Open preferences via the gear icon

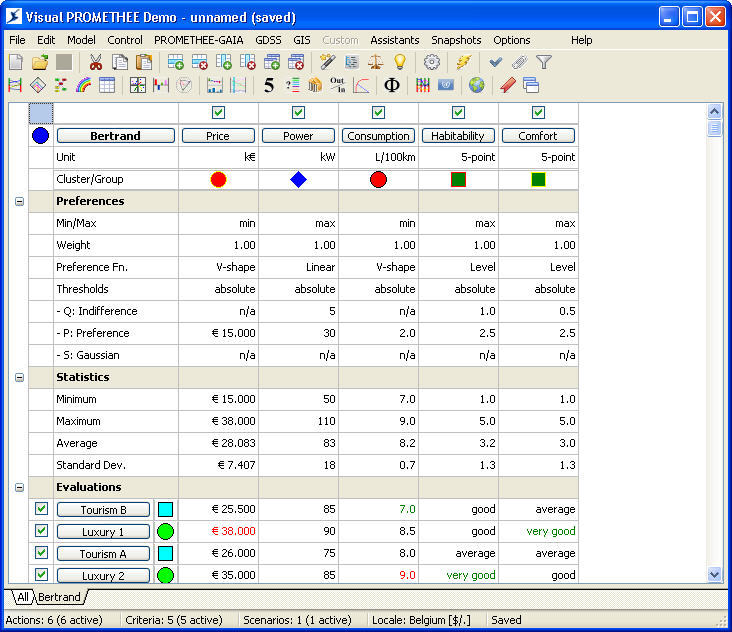432,62
